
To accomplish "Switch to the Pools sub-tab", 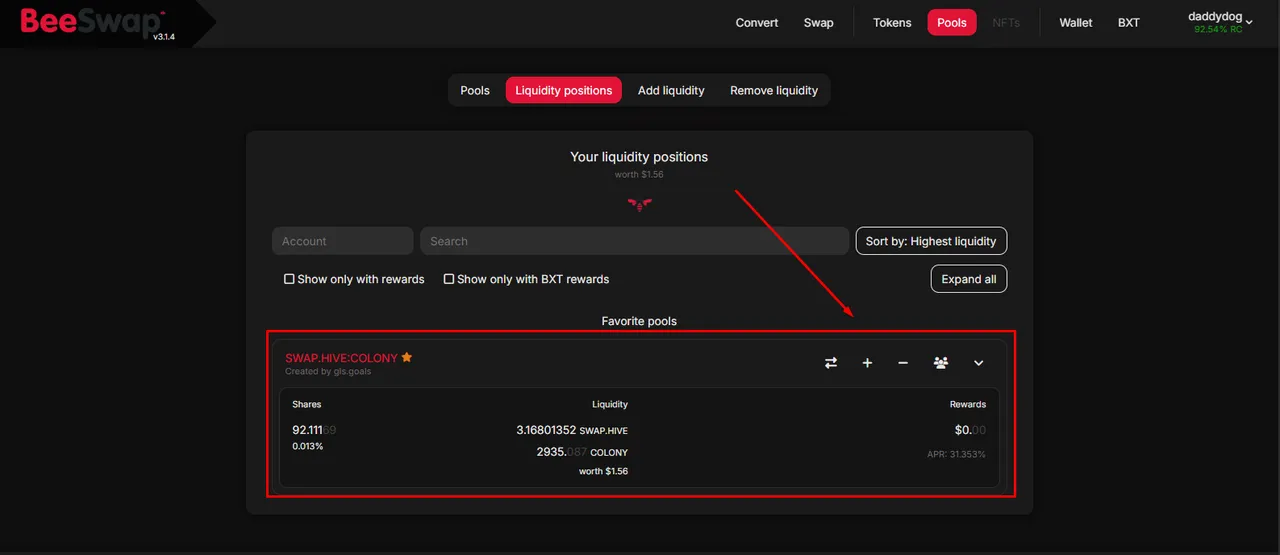I will coord(475,90).
